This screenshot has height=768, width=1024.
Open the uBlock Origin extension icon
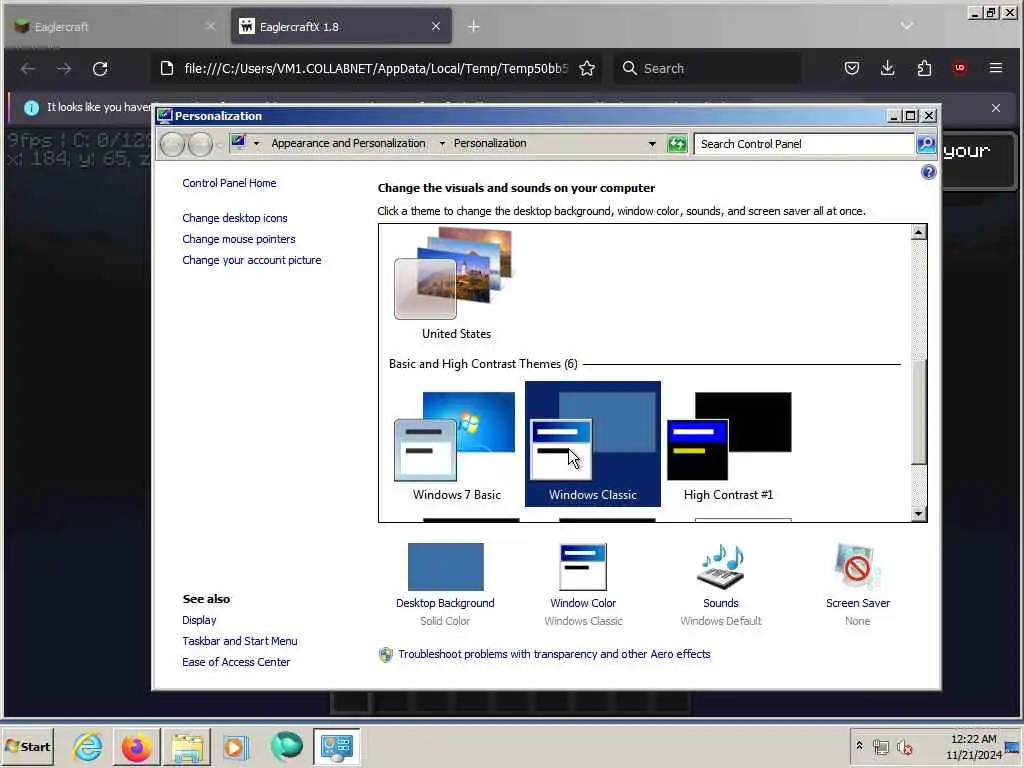[959, 68]
